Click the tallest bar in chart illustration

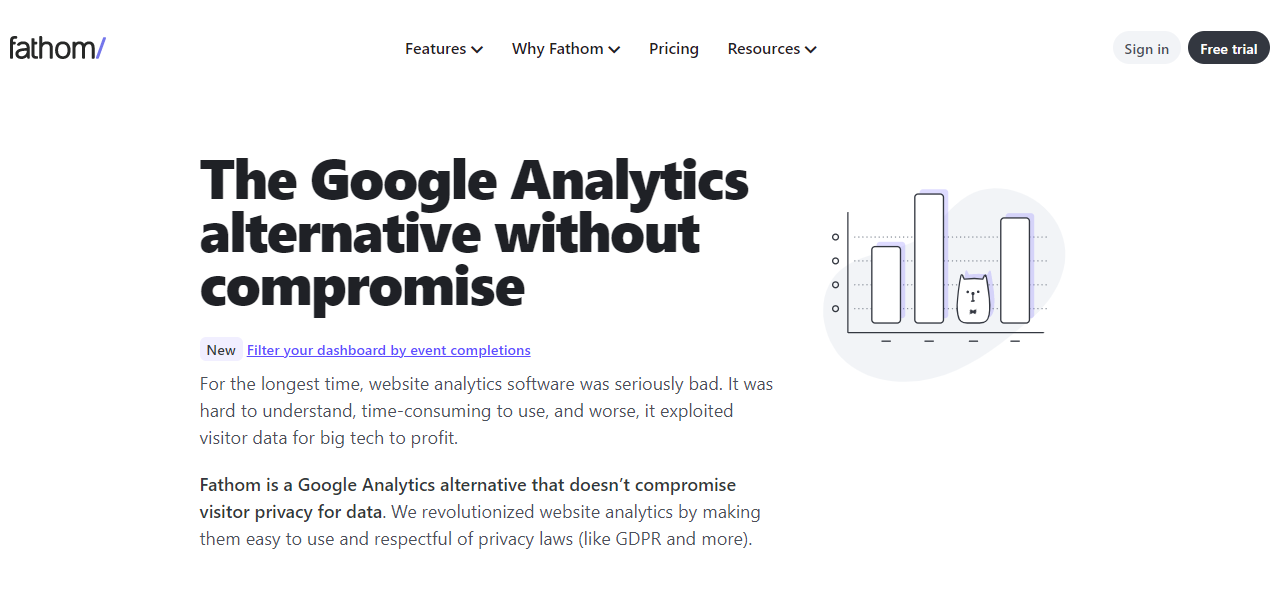point(929,258)
